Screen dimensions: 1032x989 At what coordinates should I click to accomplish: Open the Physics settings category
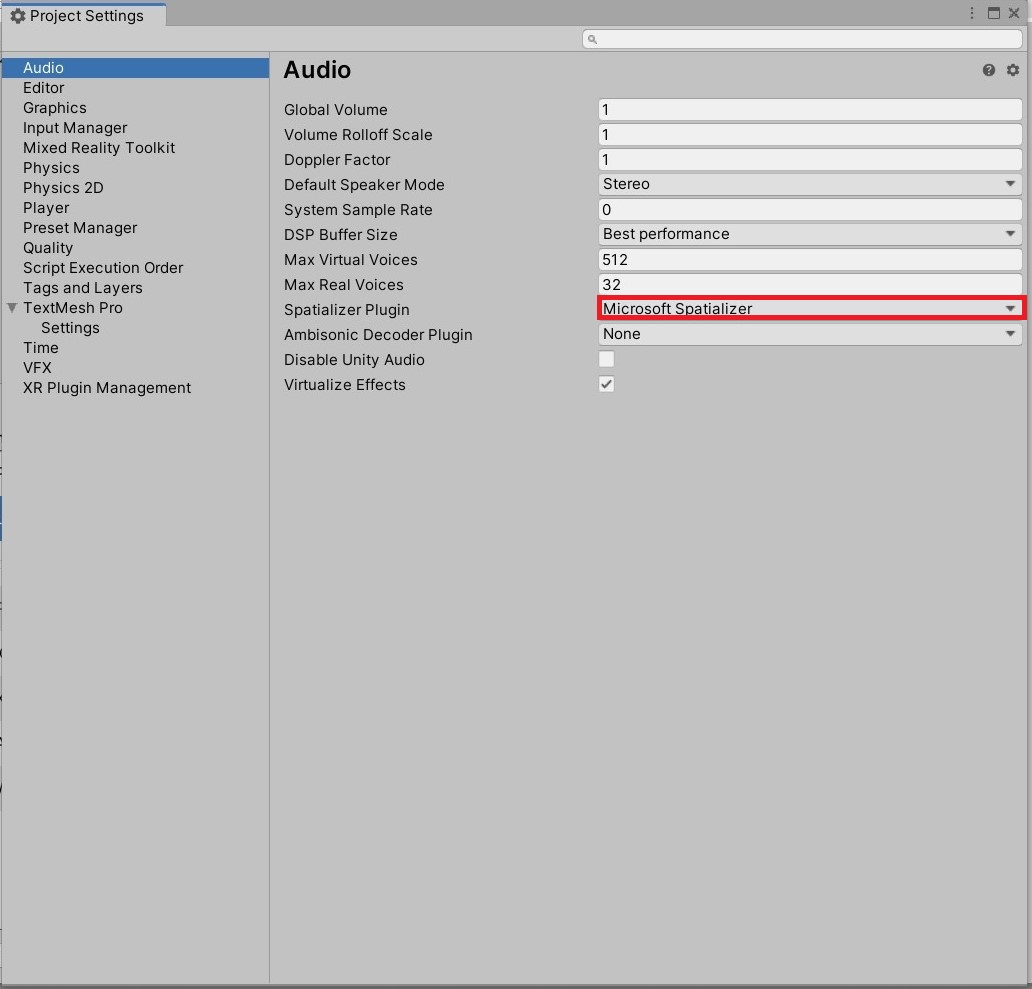coord(135,168)
